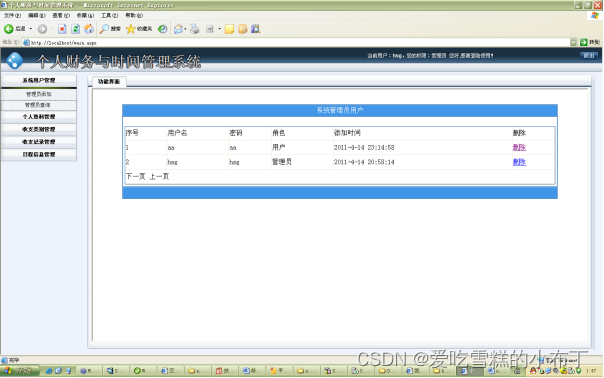Image resolution: width=604 pixels, height=378 pixels.
Task: Click the Stop loading icon
Action: [62, 29]
